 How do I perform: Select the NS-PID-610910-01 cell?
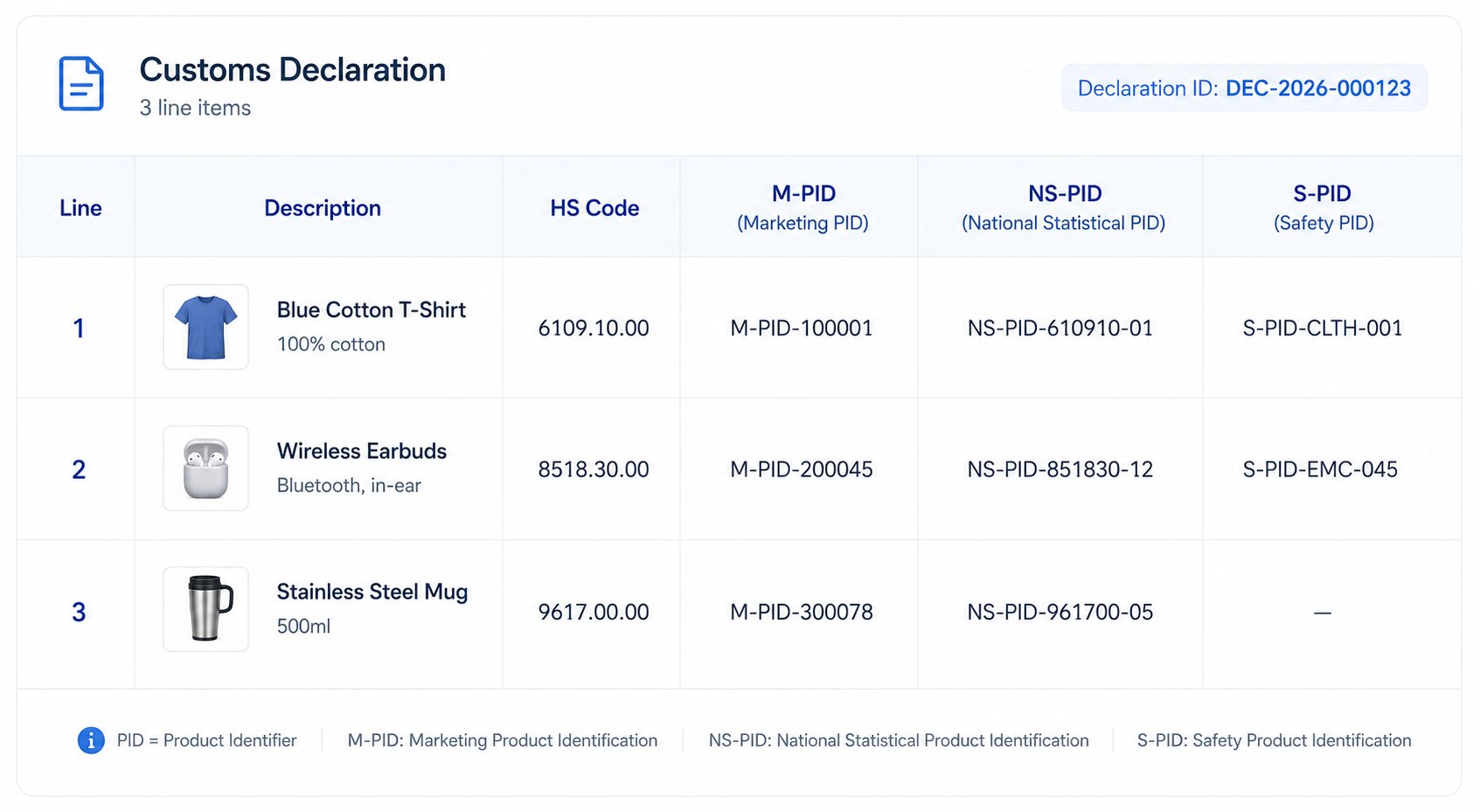pos(1060,329)
